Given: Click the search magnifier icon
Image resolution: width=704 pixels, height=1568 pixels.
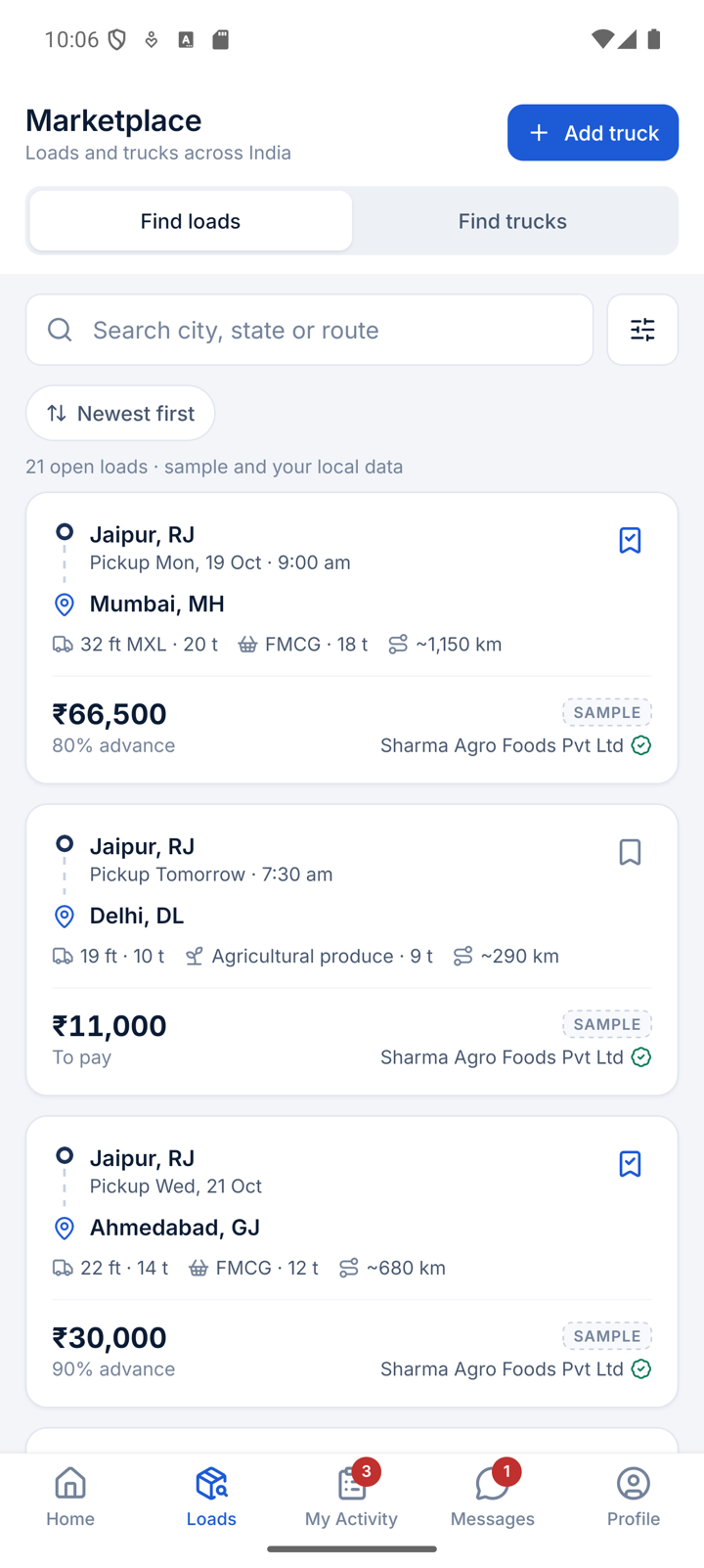Looking at the screenshot, I should [x=60, y=330].
